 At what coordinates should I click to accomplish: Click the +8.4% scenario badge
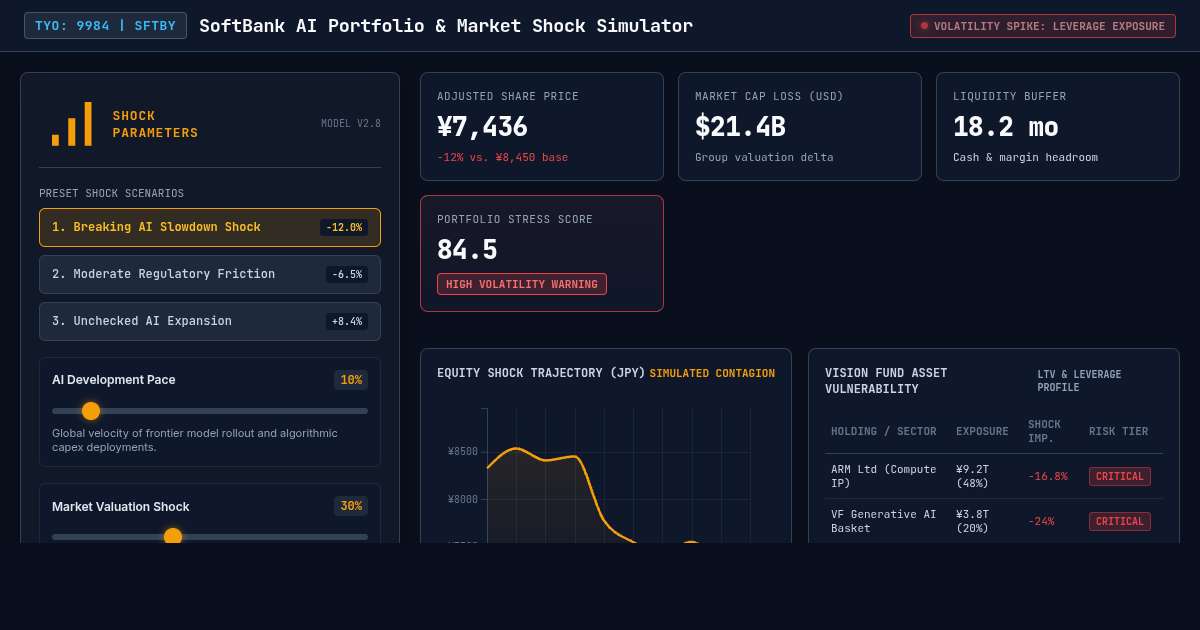[347, 321]
